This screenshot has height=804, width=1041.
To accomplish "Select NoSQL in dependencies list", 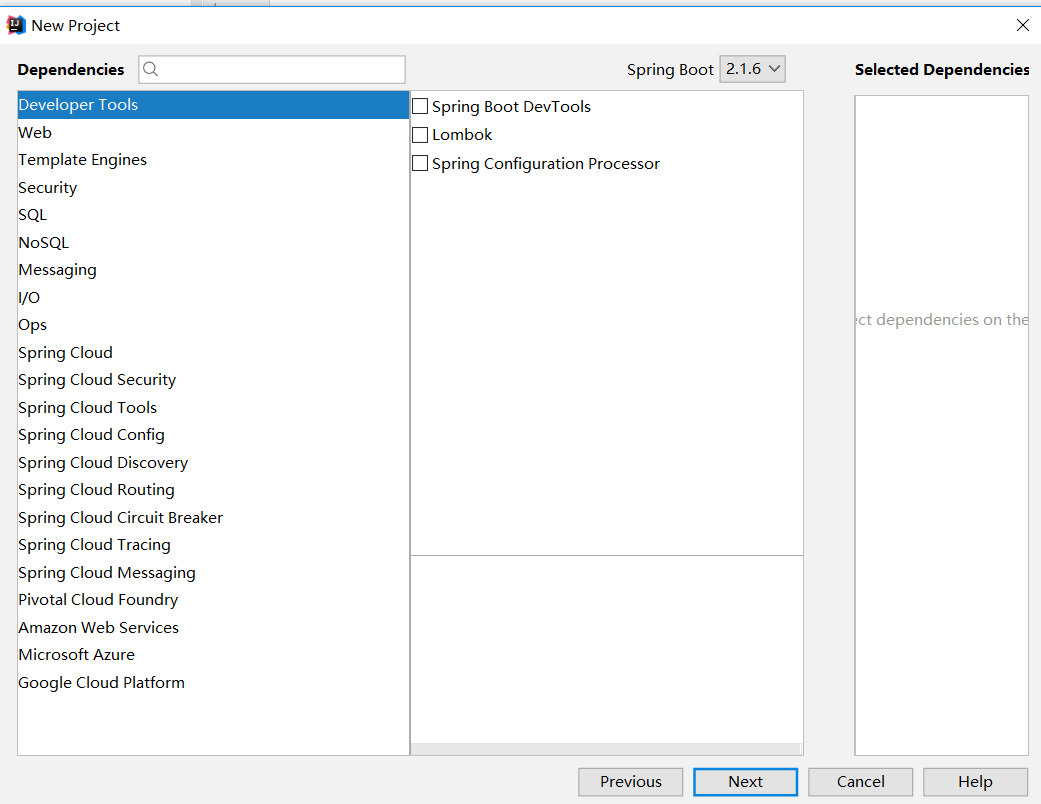I will [x=43, y=243].
